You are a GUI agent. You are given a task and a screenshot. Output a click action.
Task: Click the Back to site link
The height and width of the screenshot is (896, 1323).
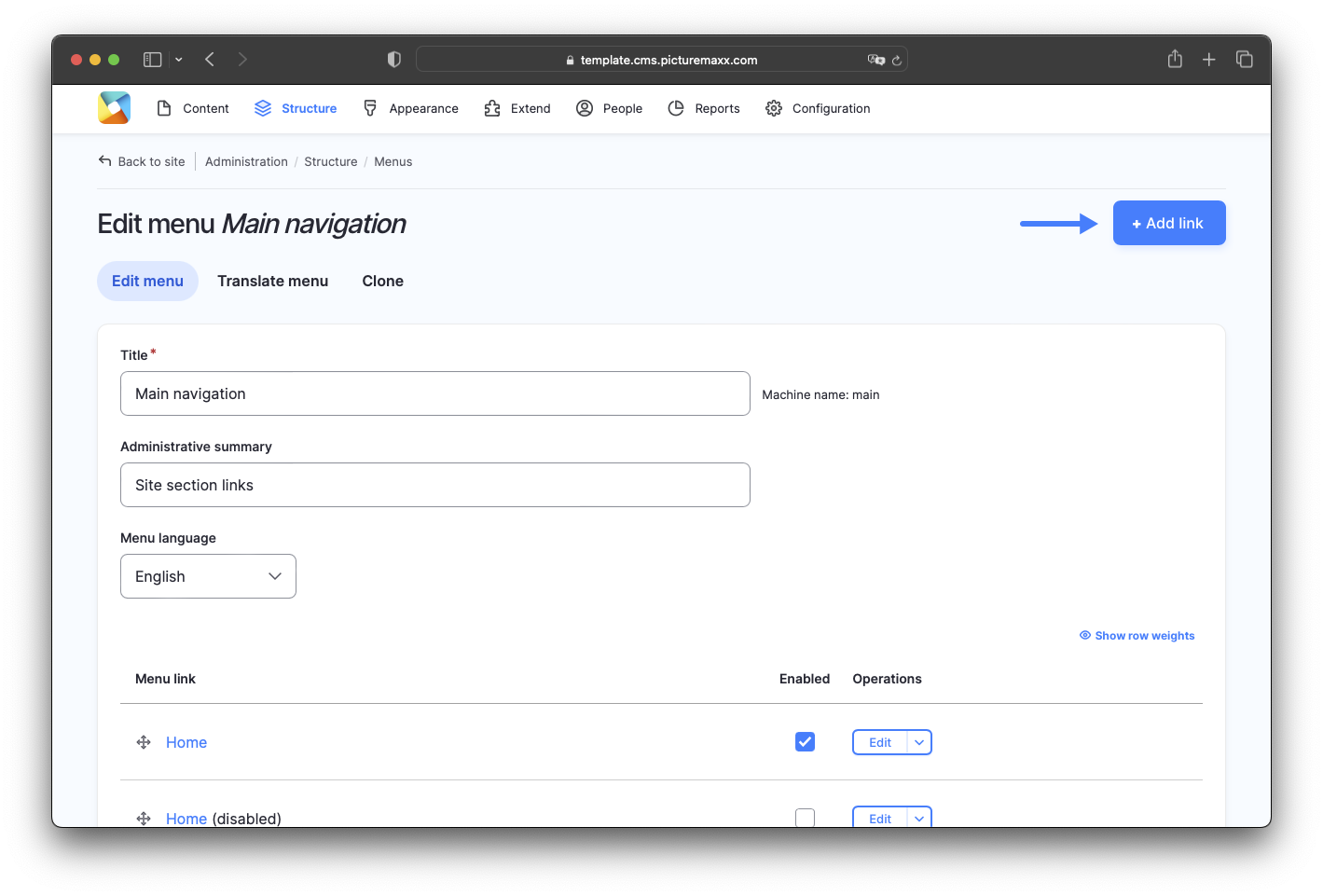click(142, 161)
